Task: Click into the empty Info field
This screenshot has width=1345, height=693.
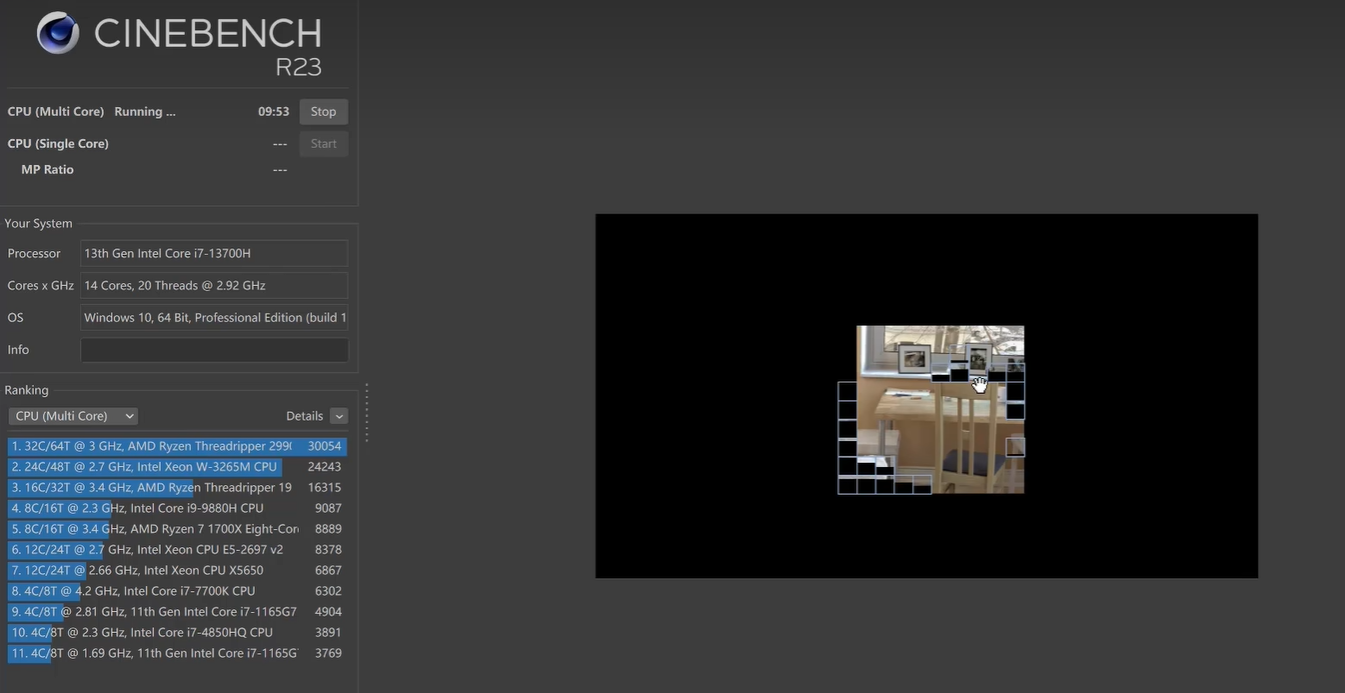Action: coord(214,350)
